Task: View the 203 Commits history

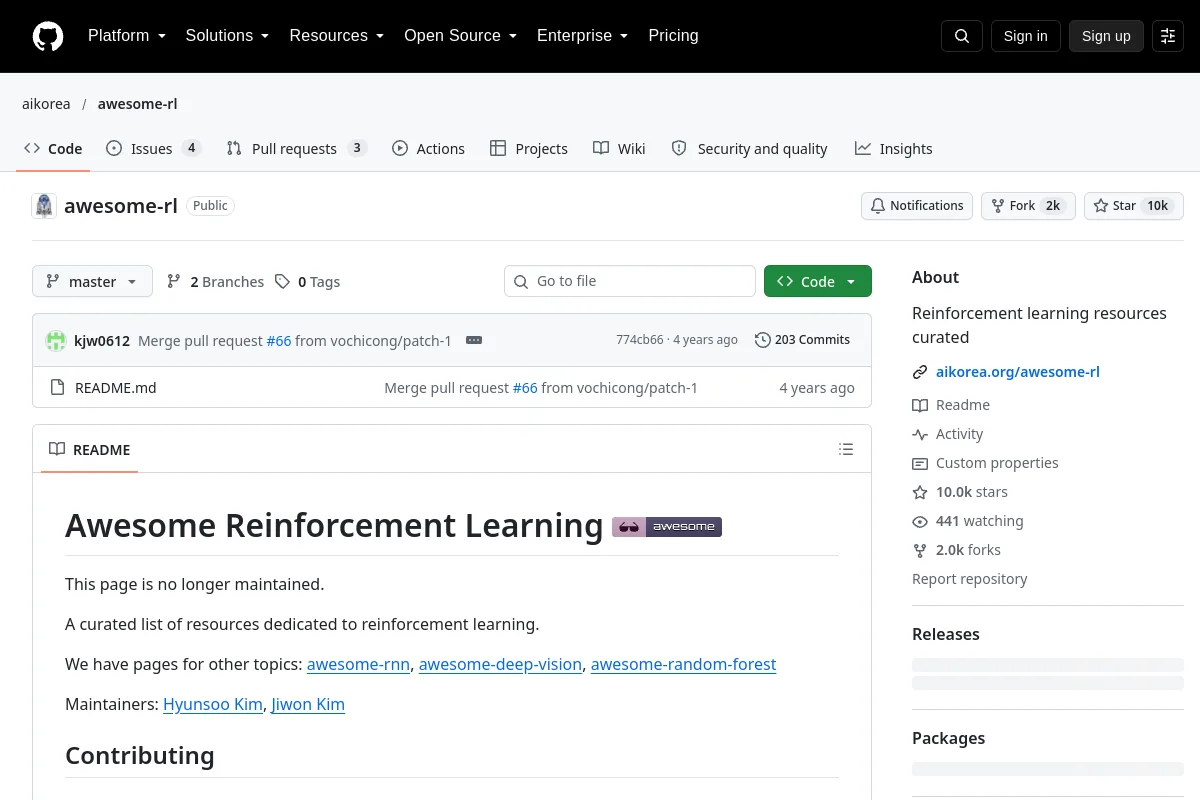Action: [802, 340]
